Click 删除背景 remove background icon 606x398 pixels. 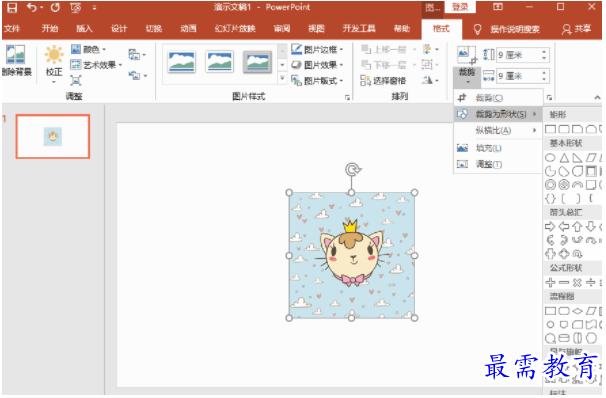[x=16, y=60]
